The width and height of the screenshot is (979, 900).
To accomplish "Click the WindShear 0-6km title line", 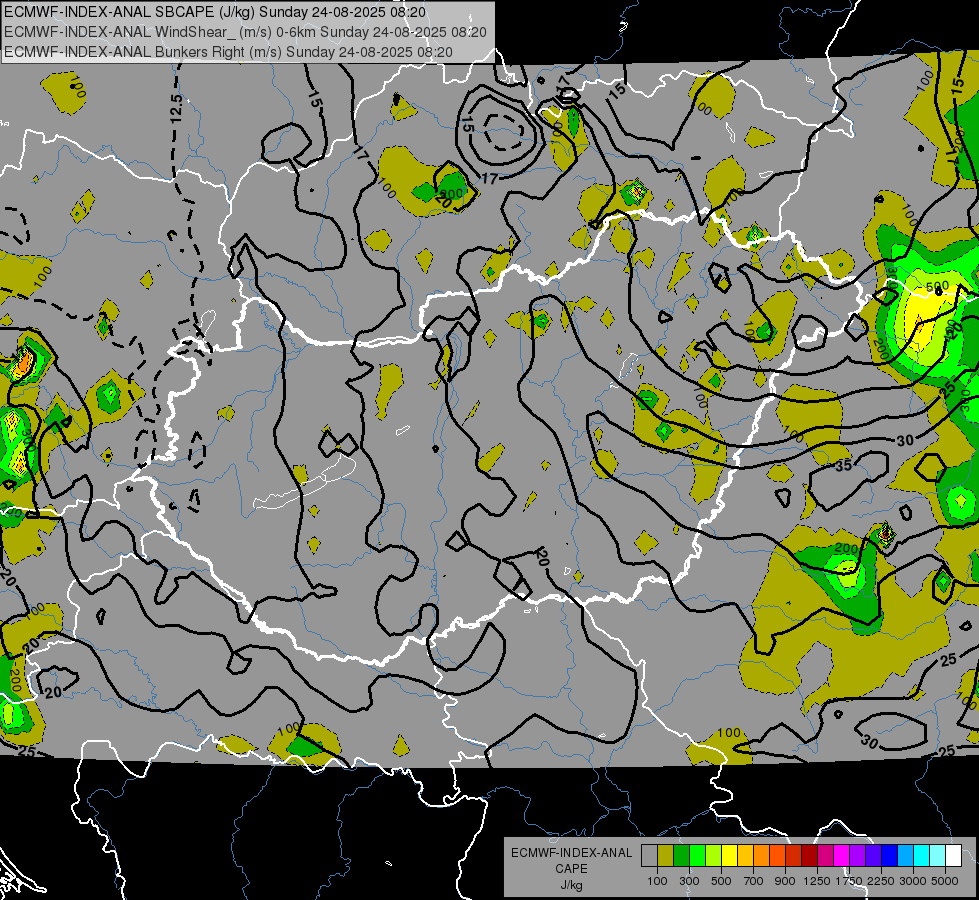I will click(245, 32).
